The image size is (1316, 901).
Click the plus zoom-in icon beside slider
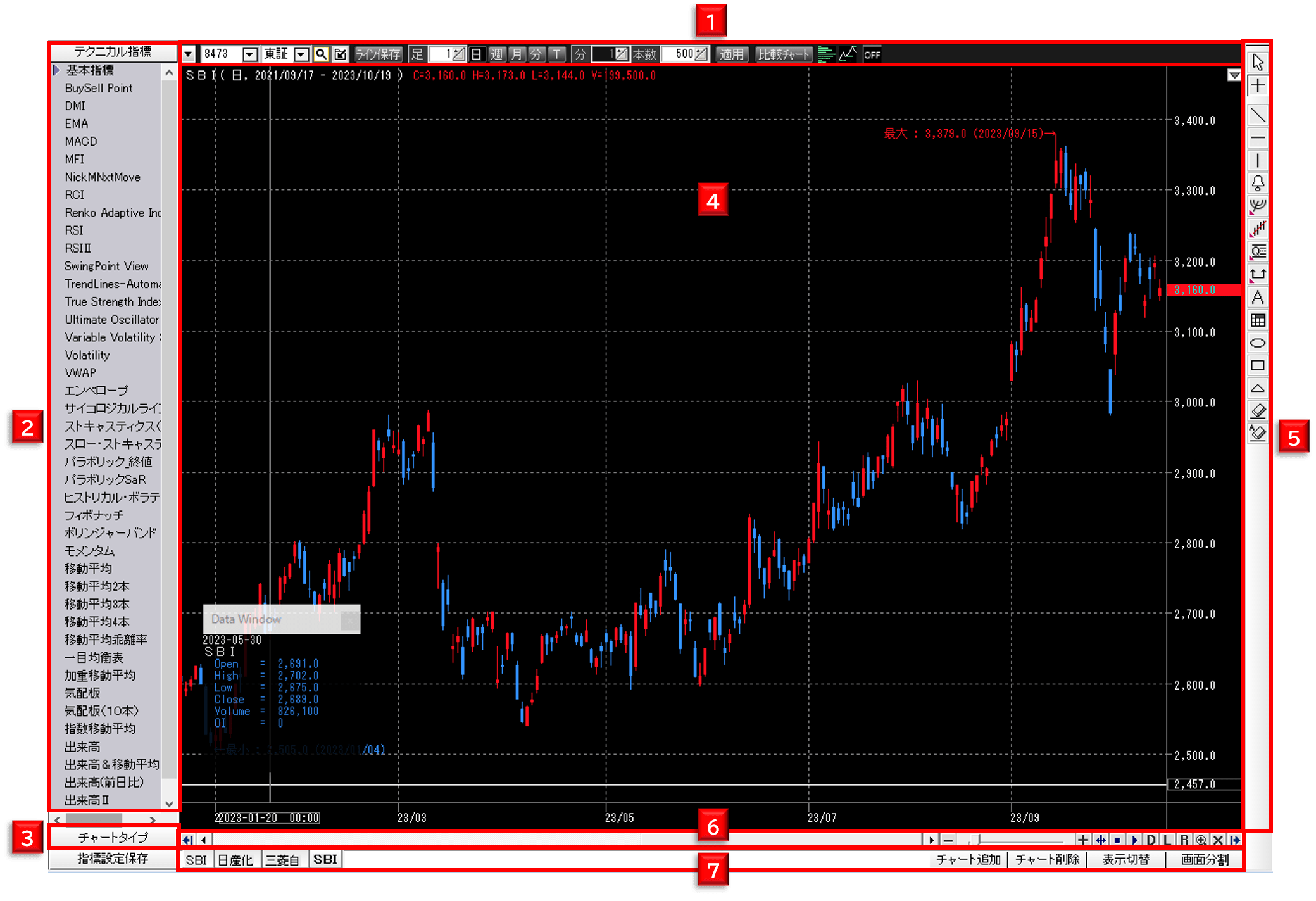pos(1083,840)
